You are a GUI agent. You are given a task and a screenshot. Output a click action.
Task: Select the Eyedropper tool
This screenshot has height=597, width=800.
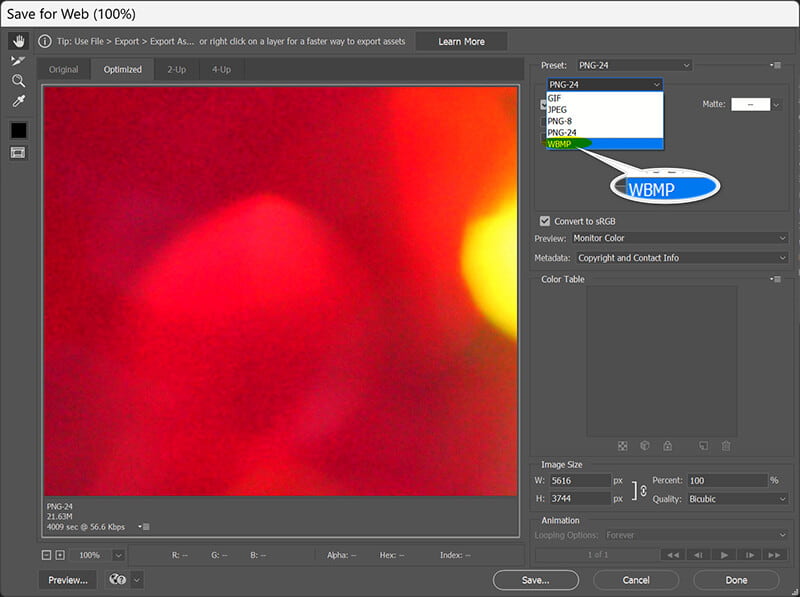coord(17,99)
